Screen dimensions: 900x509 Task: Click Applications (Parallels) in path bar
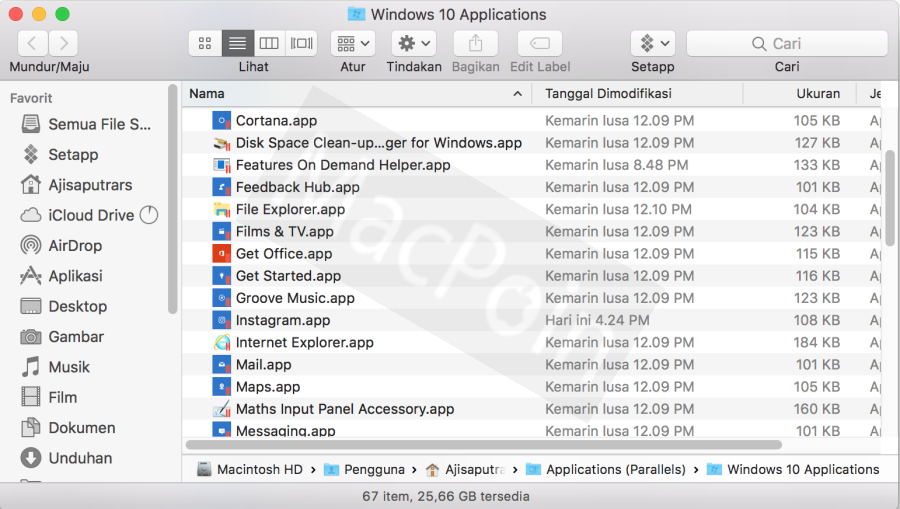pyautogui.click(x=615, y=469)
